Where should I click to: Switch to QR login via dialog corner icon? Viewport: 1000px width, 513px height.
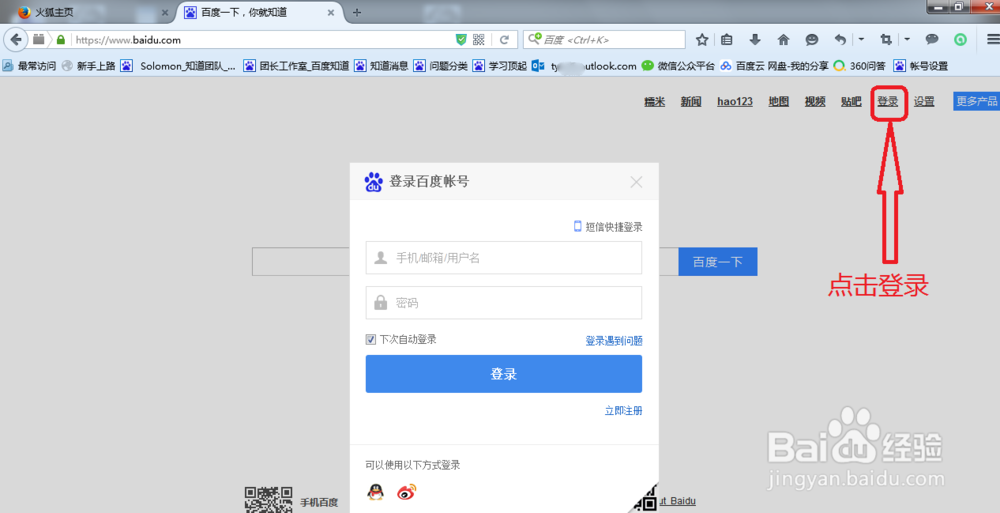click(646, 500)
